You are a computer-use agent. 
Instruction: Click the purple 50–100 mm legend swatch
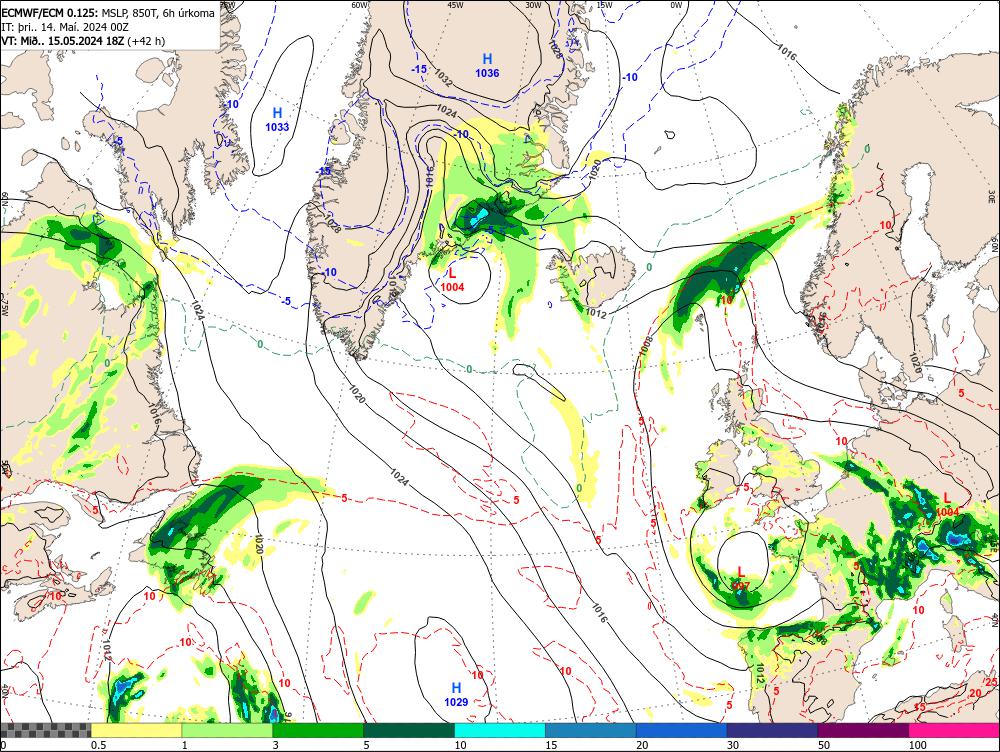pyautogui.click(x=864, y=730)
